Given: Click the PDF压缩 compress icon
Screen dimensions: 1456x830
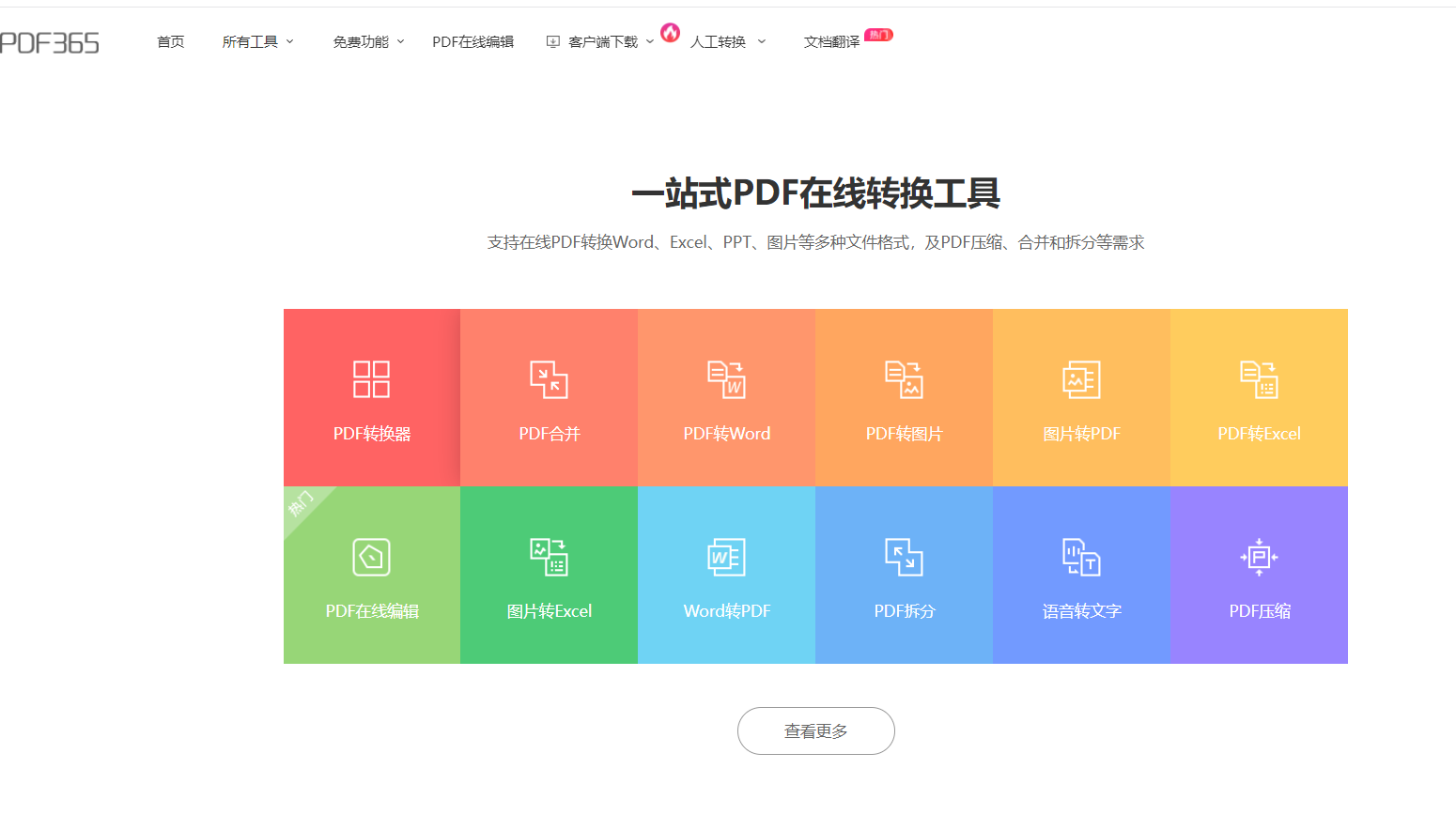Looking at the screenshot, I should [1259, 557].
